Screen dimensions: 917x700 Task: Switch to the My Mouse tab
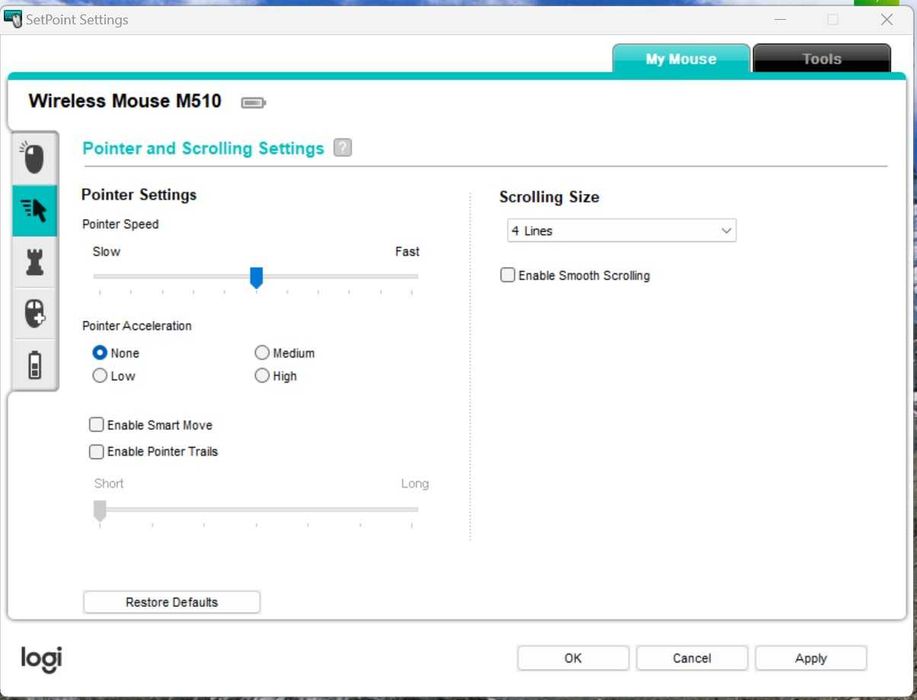[681, 58]
